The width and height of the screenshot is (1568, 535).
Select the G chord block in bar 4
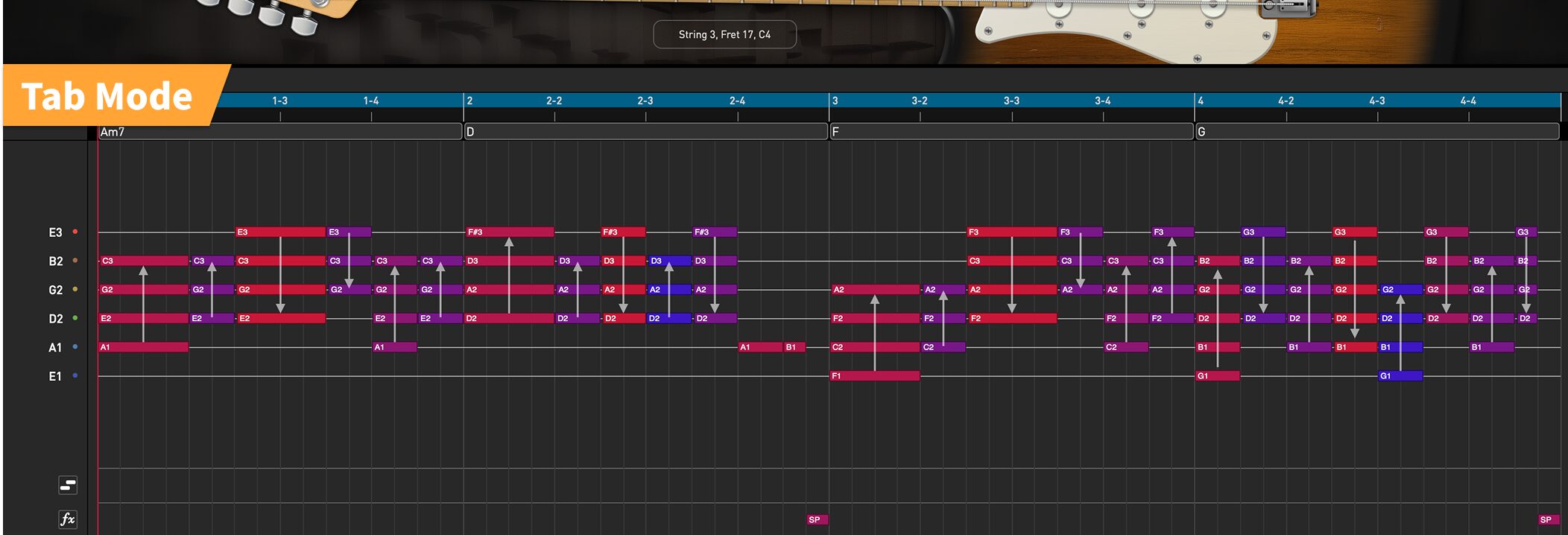[1376, 132]
